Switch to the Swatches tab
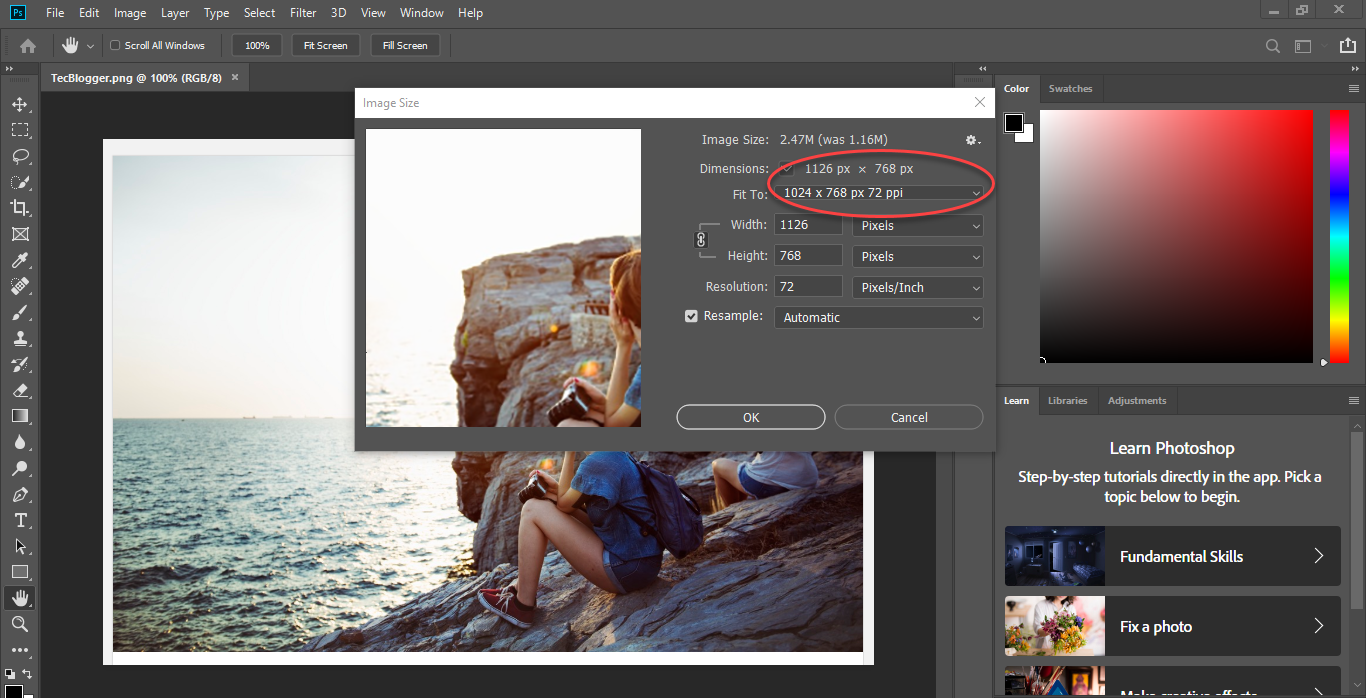 [1070, 89]
